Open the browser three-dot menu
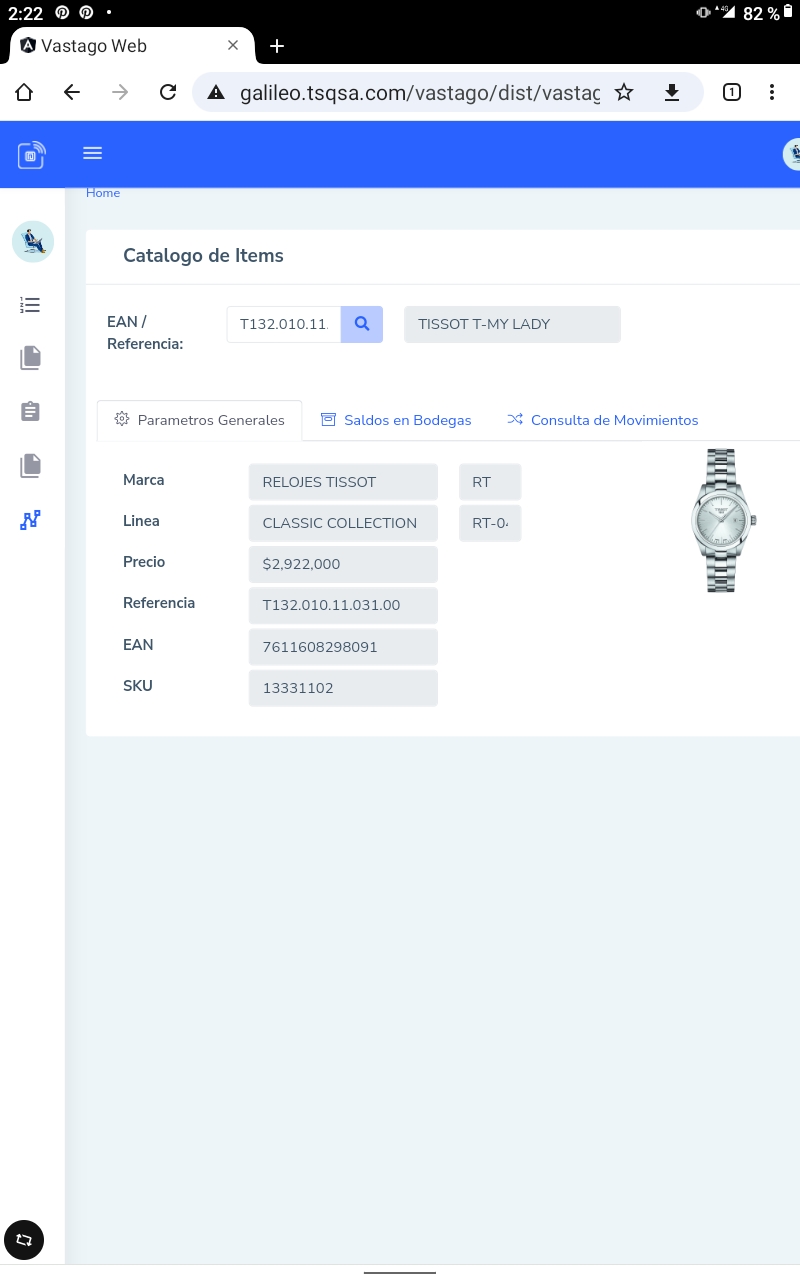This screenshot has width=800, height=1280. coord(771,93)
